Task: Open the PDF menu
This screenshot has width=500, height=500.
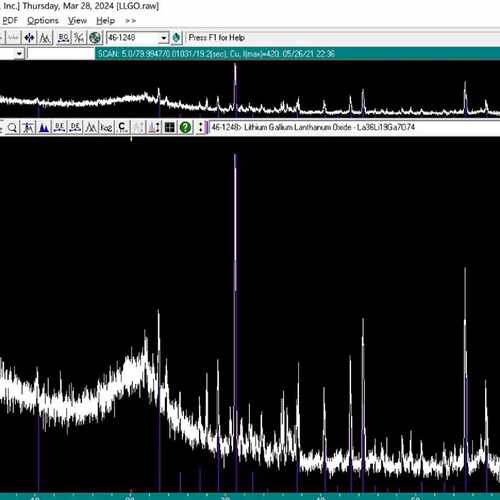Action: point(10,21)
